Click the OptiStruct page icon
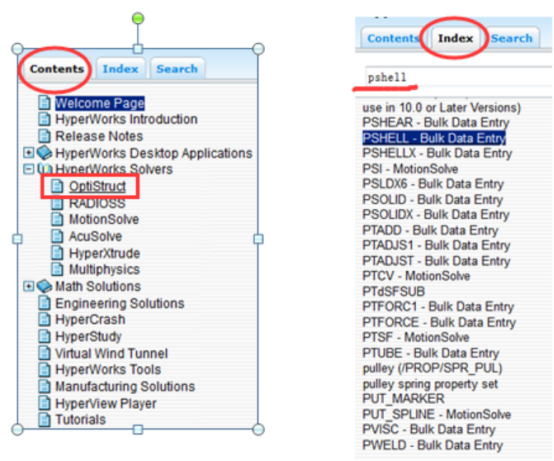Image resolution: width=554 pixels, height=461 pixels. point(57,186)
